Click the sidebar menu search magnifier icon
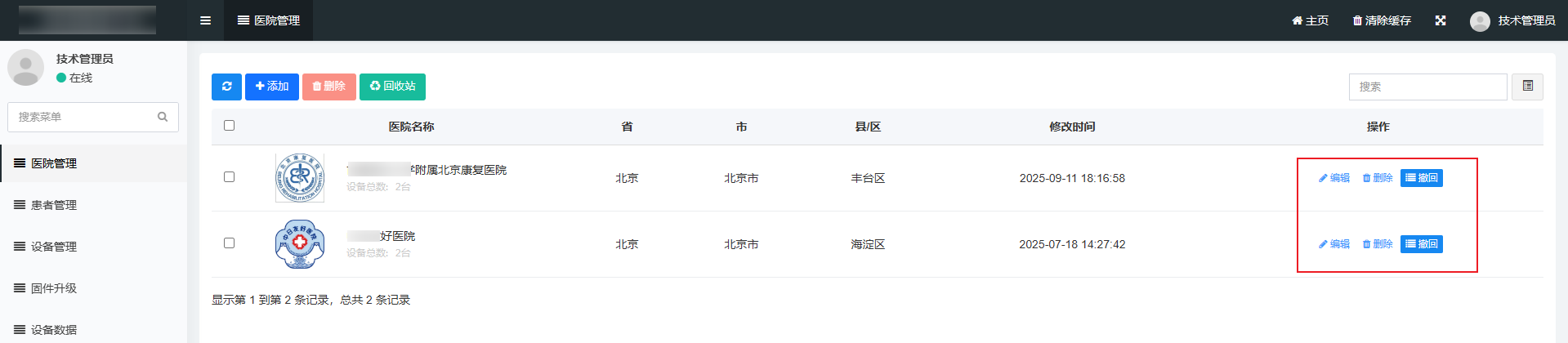 (x=163, y=117)
